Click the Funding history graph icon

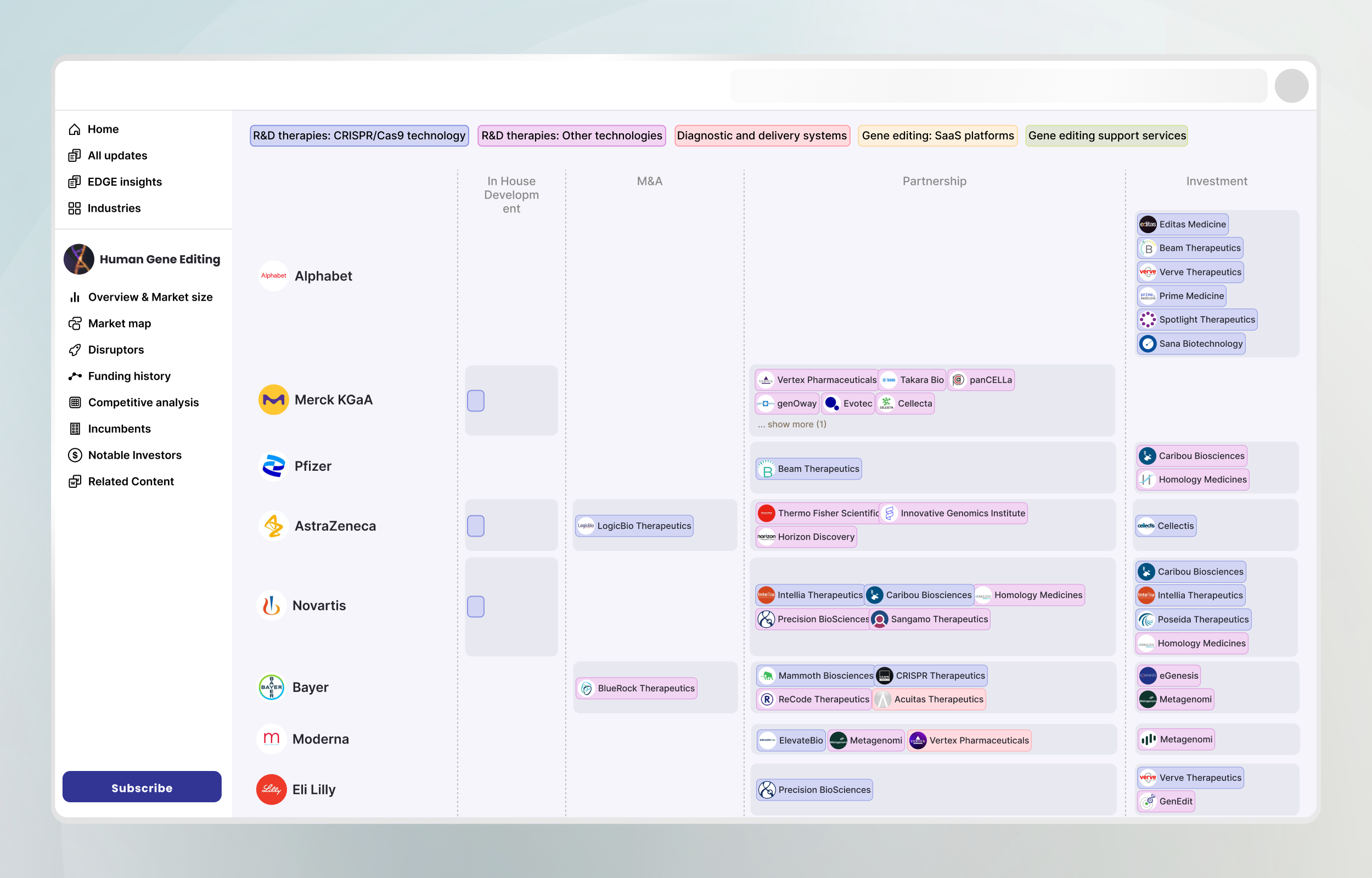coord(75,376)
